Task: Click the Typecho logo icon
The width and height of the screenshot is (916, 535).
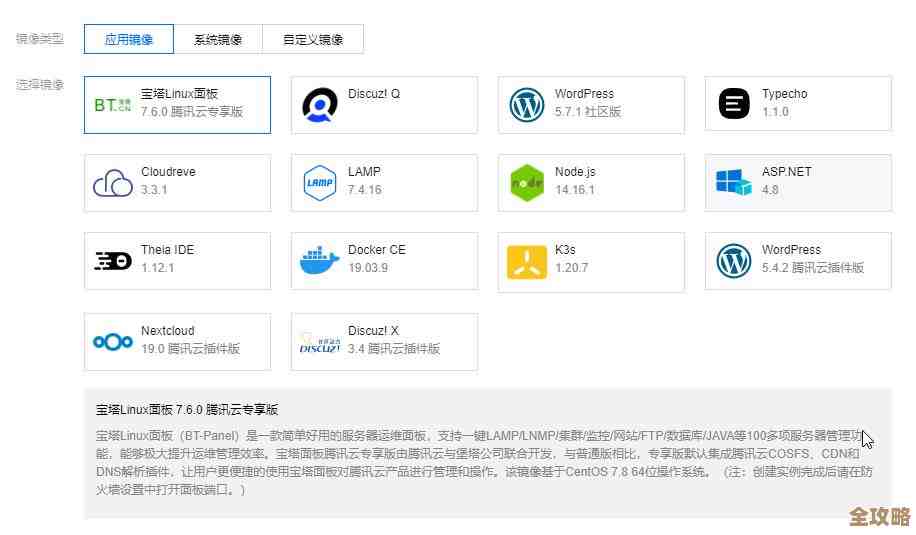Action: 734,104
